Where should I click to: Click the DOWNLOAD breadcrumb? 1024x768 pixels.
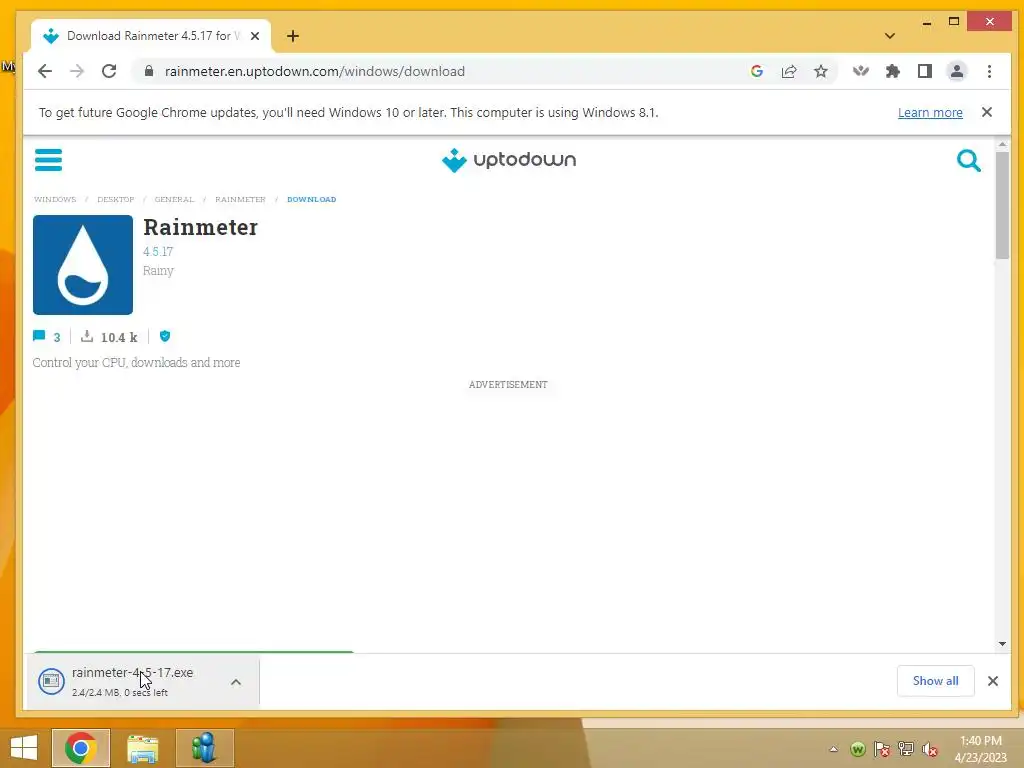point(312,199)
